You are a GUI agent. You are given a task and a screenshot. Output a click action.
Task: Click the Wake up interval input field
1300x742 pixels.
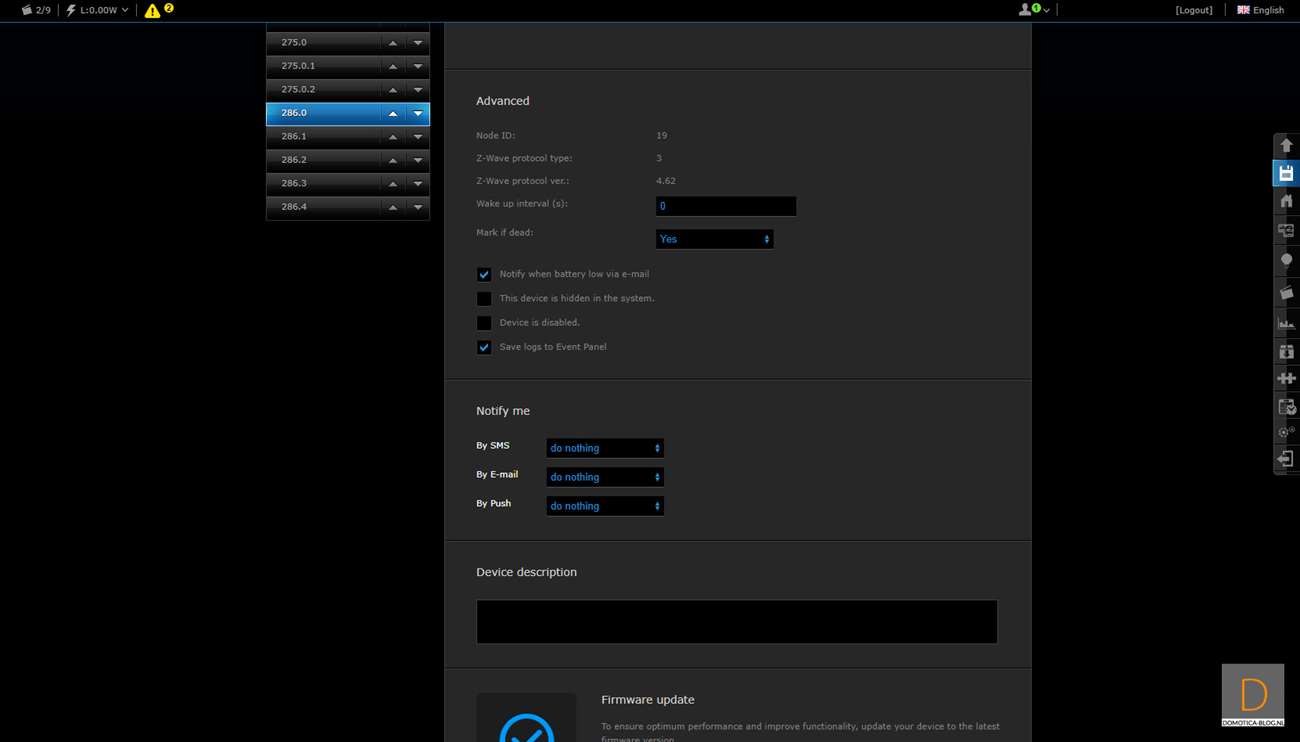(x=726, y=206)
